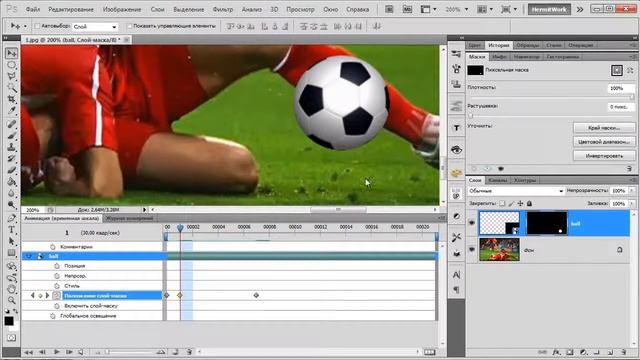
Task: Switch to the Контуры tab
Action: [x=524, y=180]
